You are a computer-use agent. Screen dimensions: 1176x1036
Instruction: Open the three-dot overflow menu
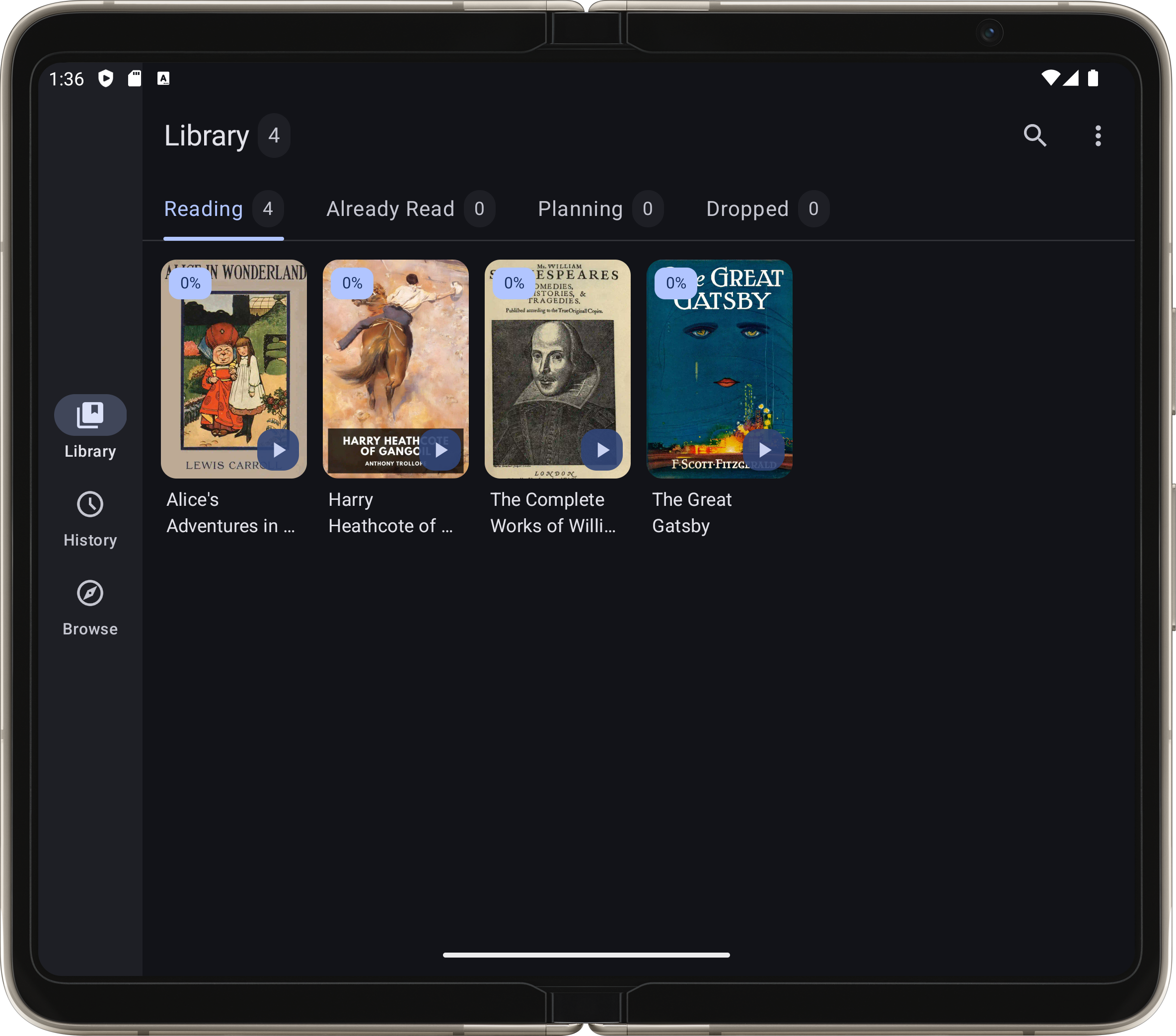pos(1098,136)
